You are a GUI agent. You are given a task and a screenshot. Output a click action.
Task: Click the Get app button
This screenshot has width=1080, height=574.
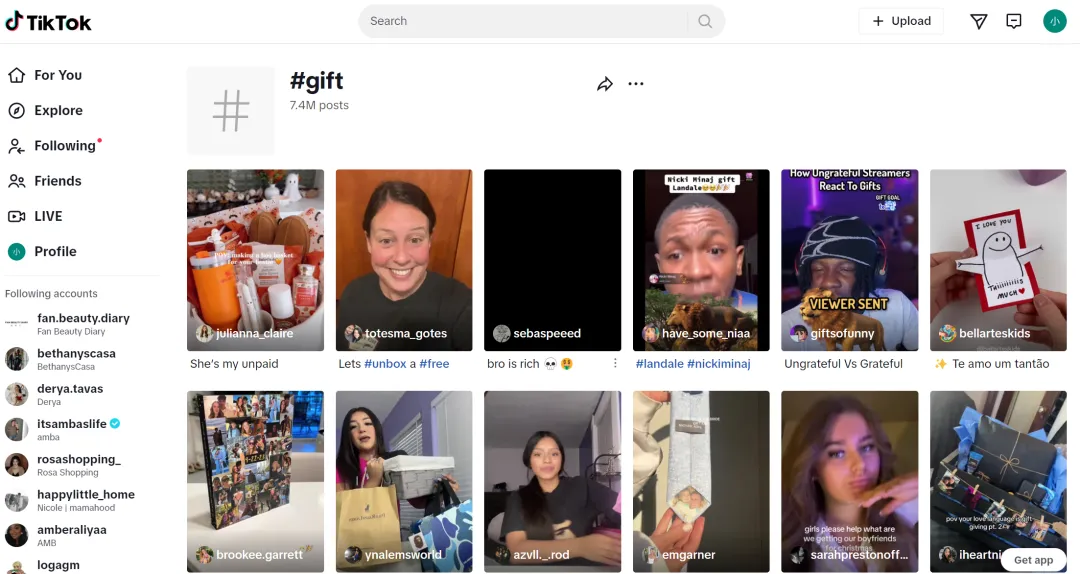[x=1033, y=560]
